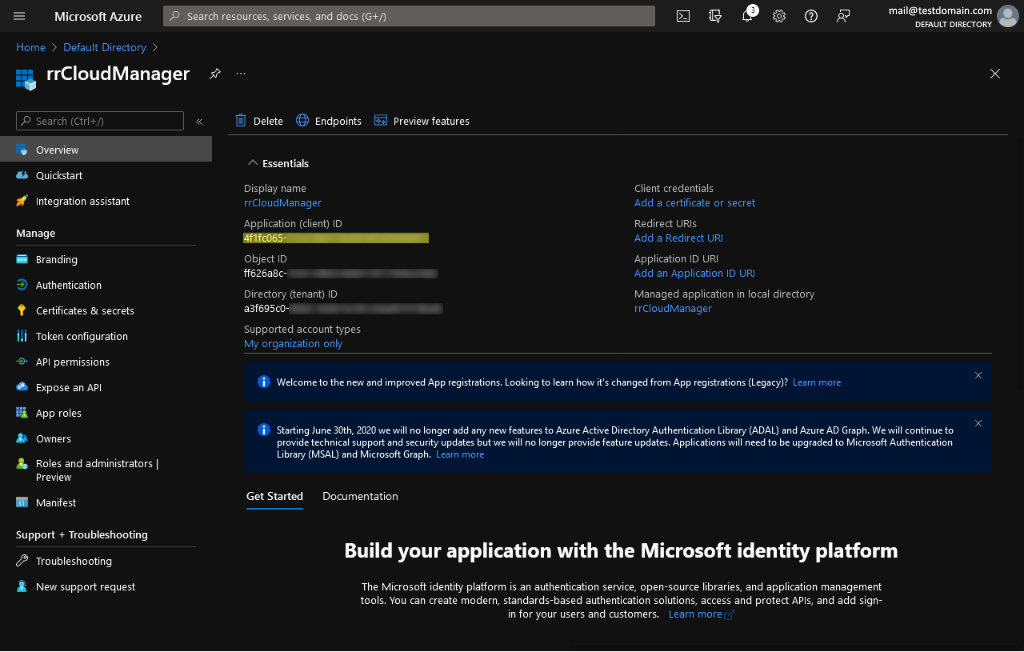The height and width of the screenshot is (652, 1024).
Task: Dismiss the ADAL deprecation banner
Action: click(978, 423)
